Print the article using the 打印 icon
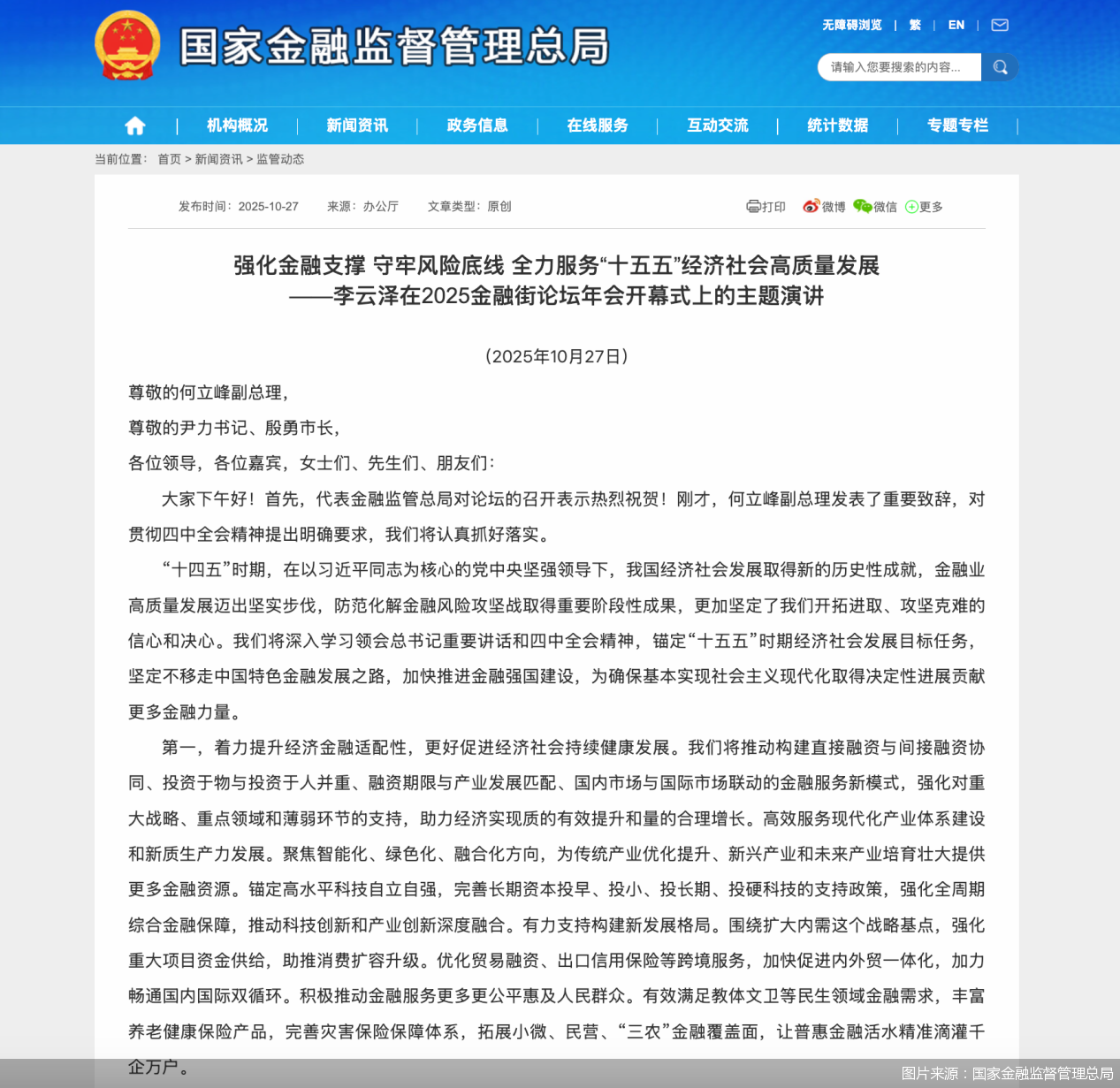This screenshot has width=1120, height=1088. pyautogui.click(x=766, y=206)
